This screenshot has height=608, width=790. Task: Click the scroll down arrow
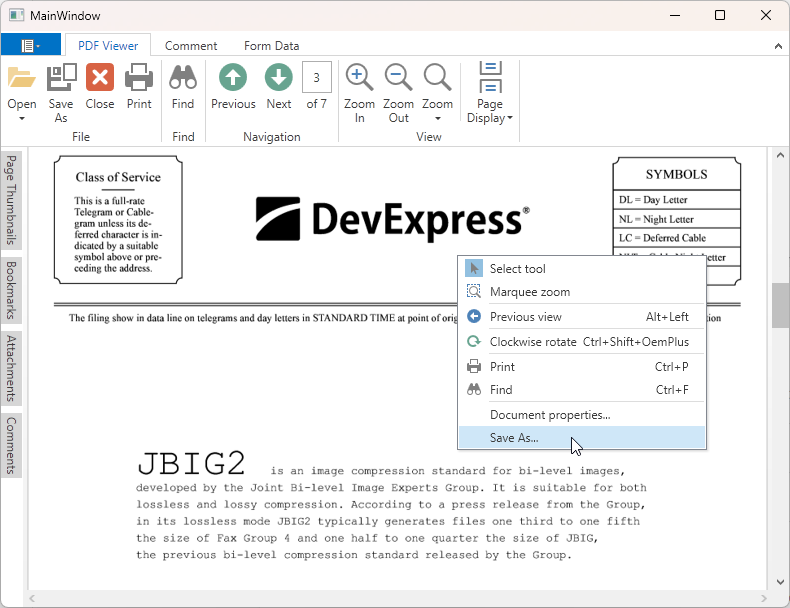780,582
